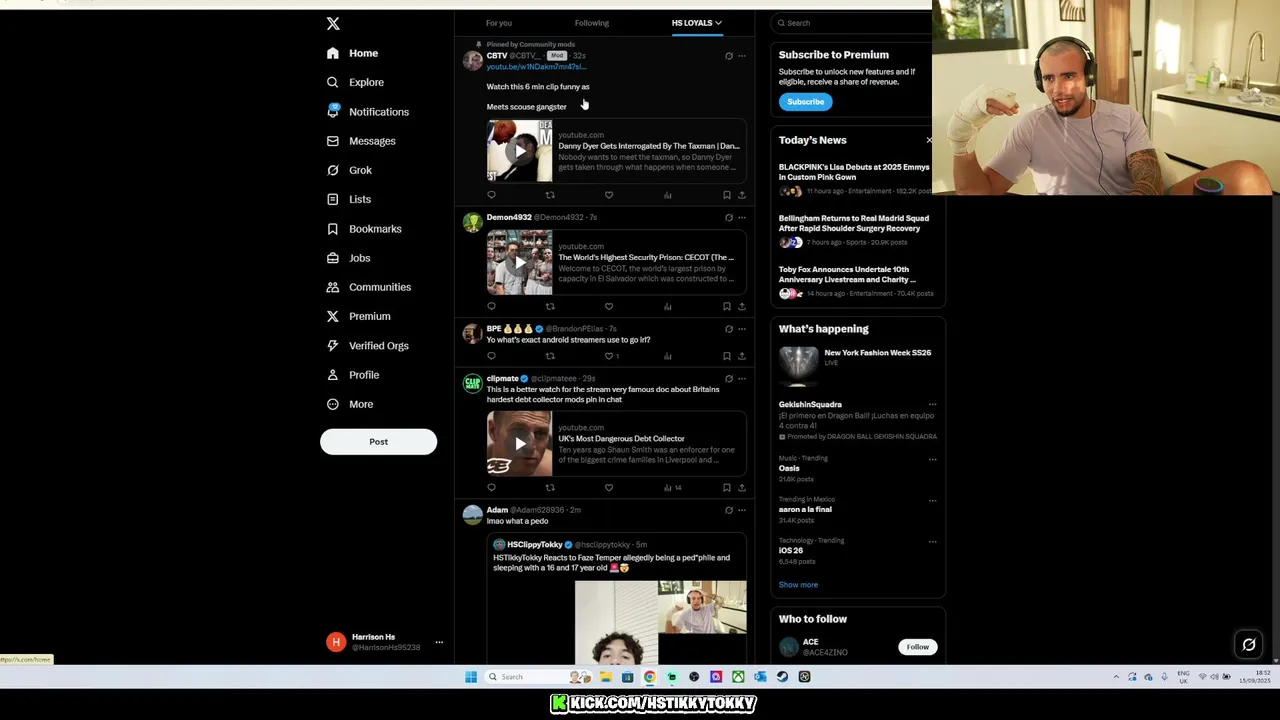This screenshot has width=1280, height=720.
Task: Open Profile person icon
Action: [x=333, y=375]
